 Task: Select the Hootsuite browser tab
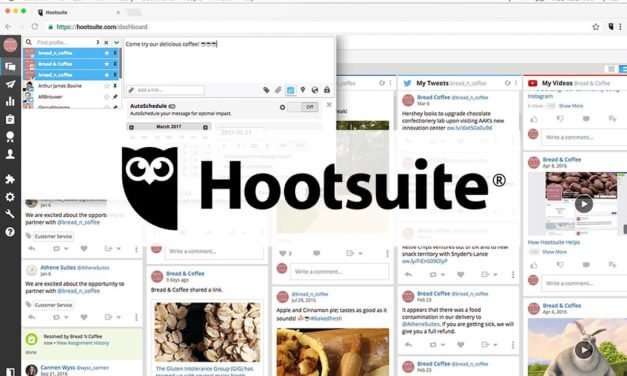point(79,12)
